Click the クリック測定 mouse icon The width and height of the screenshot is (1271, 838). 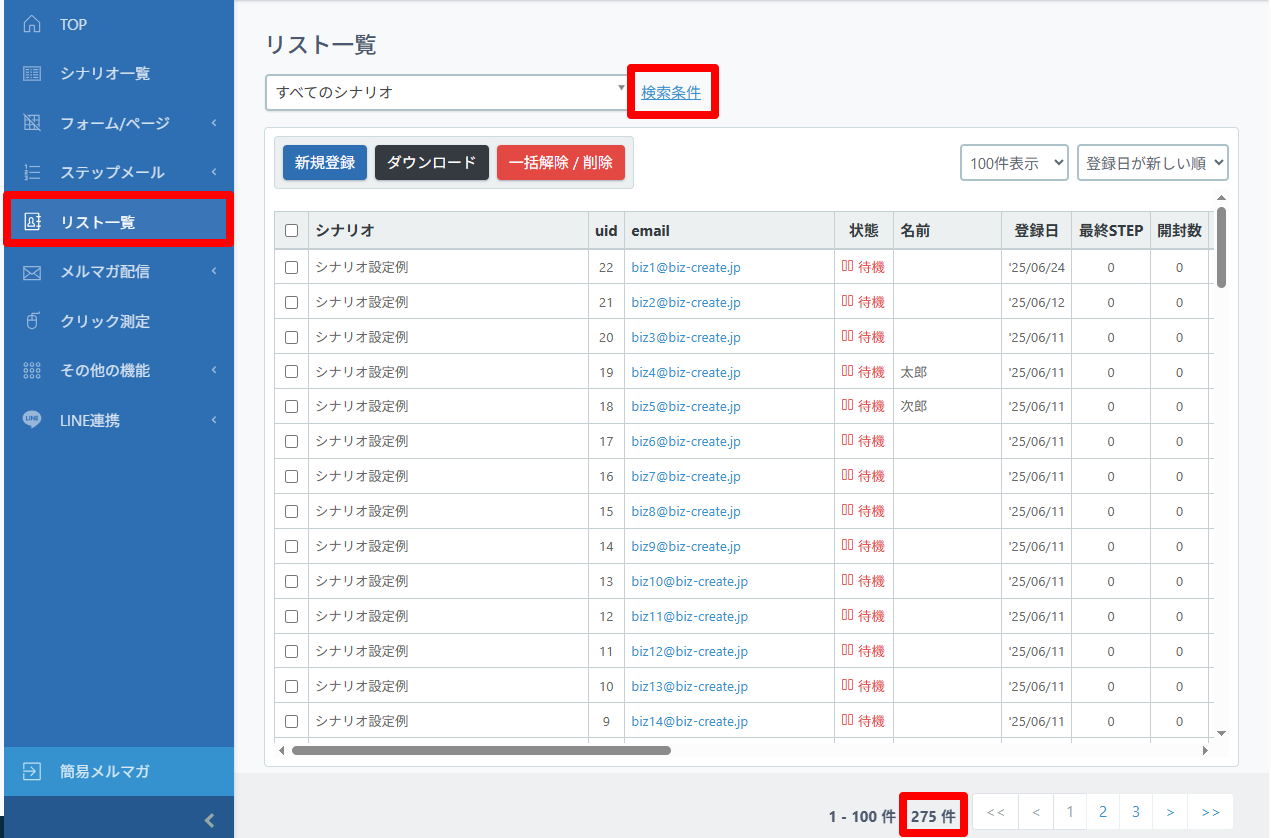[32, 321]
